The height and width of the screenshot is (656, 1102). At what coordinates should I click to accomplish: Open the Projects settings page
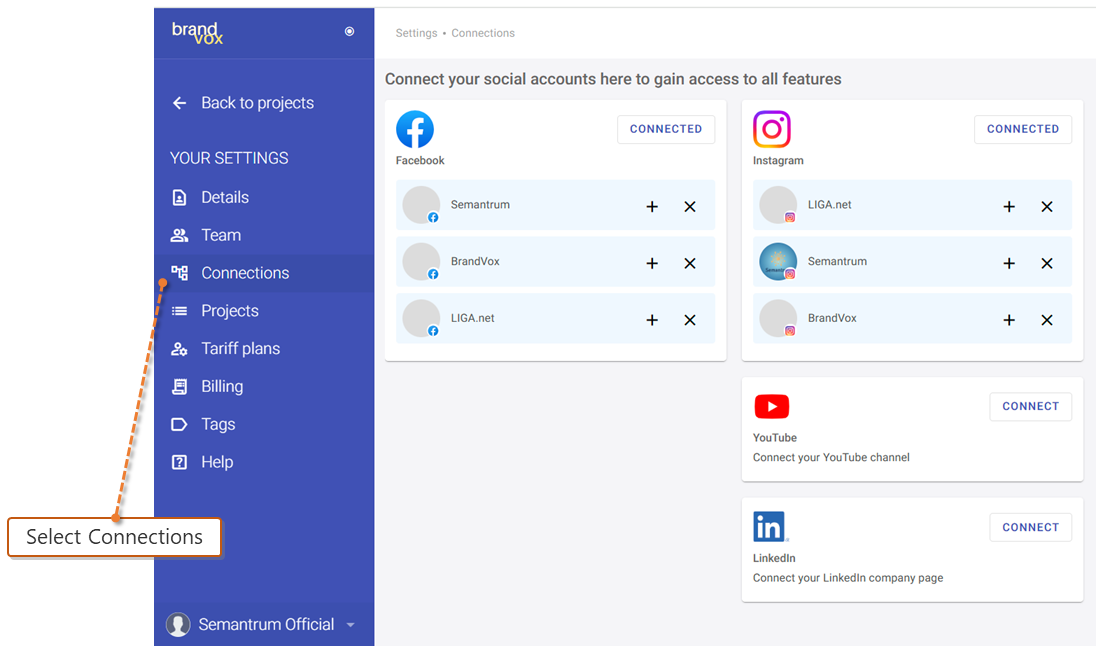coord(230,311)
